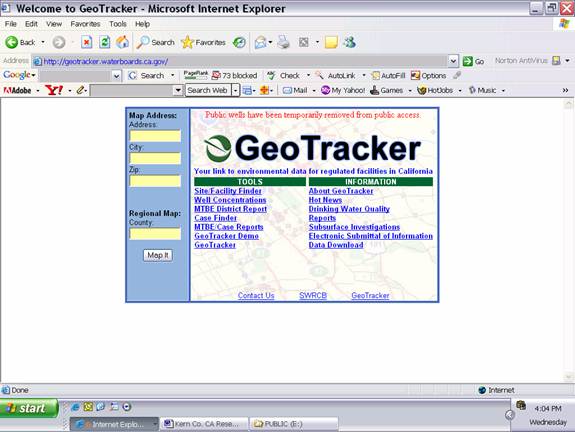
Task: Click the Print icon
Action: coord(283,43)
